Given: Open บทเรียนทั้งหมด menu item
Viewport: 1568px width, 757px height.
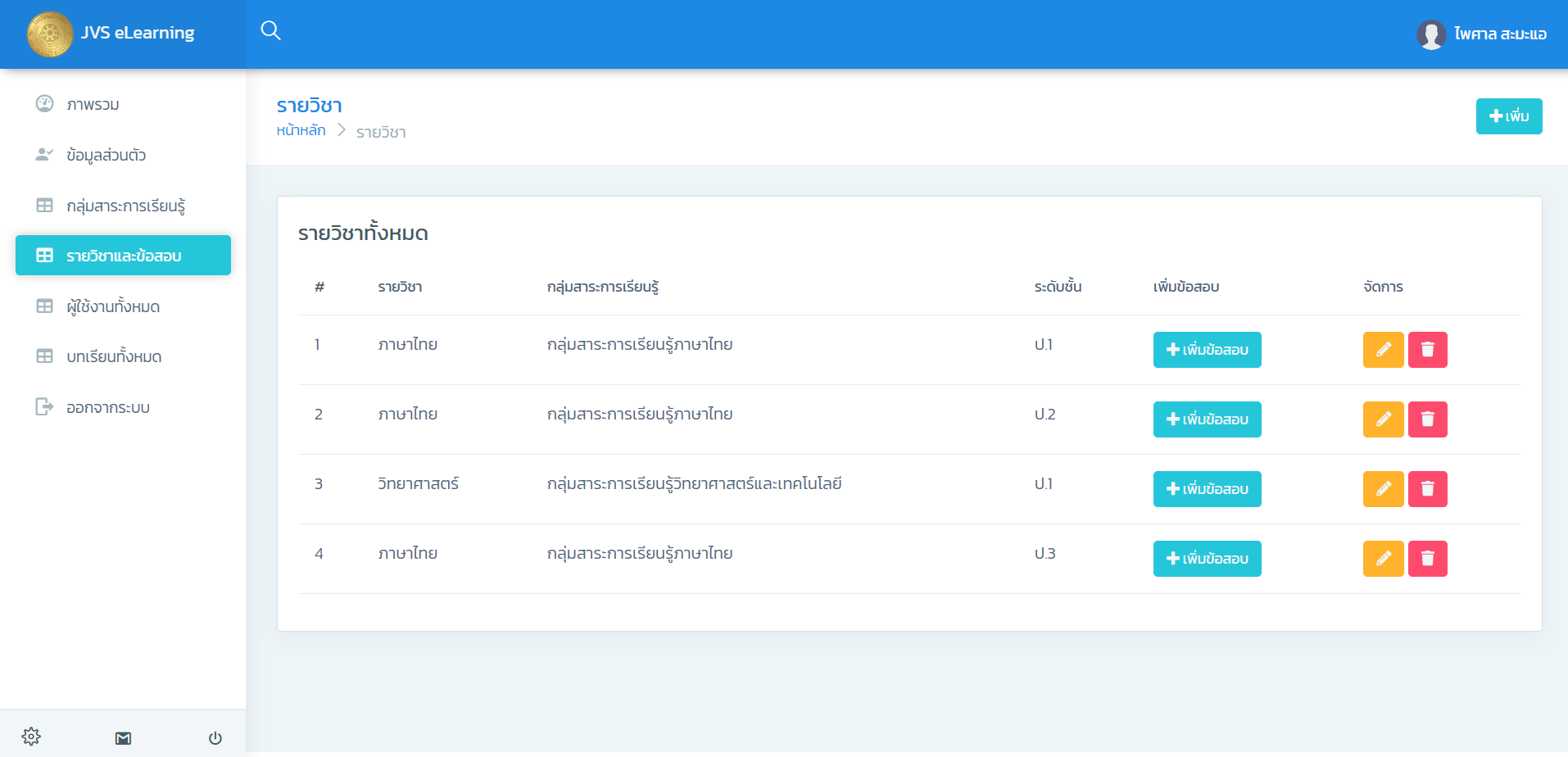Looking at the screenshot, I should (x=123, y=356).
